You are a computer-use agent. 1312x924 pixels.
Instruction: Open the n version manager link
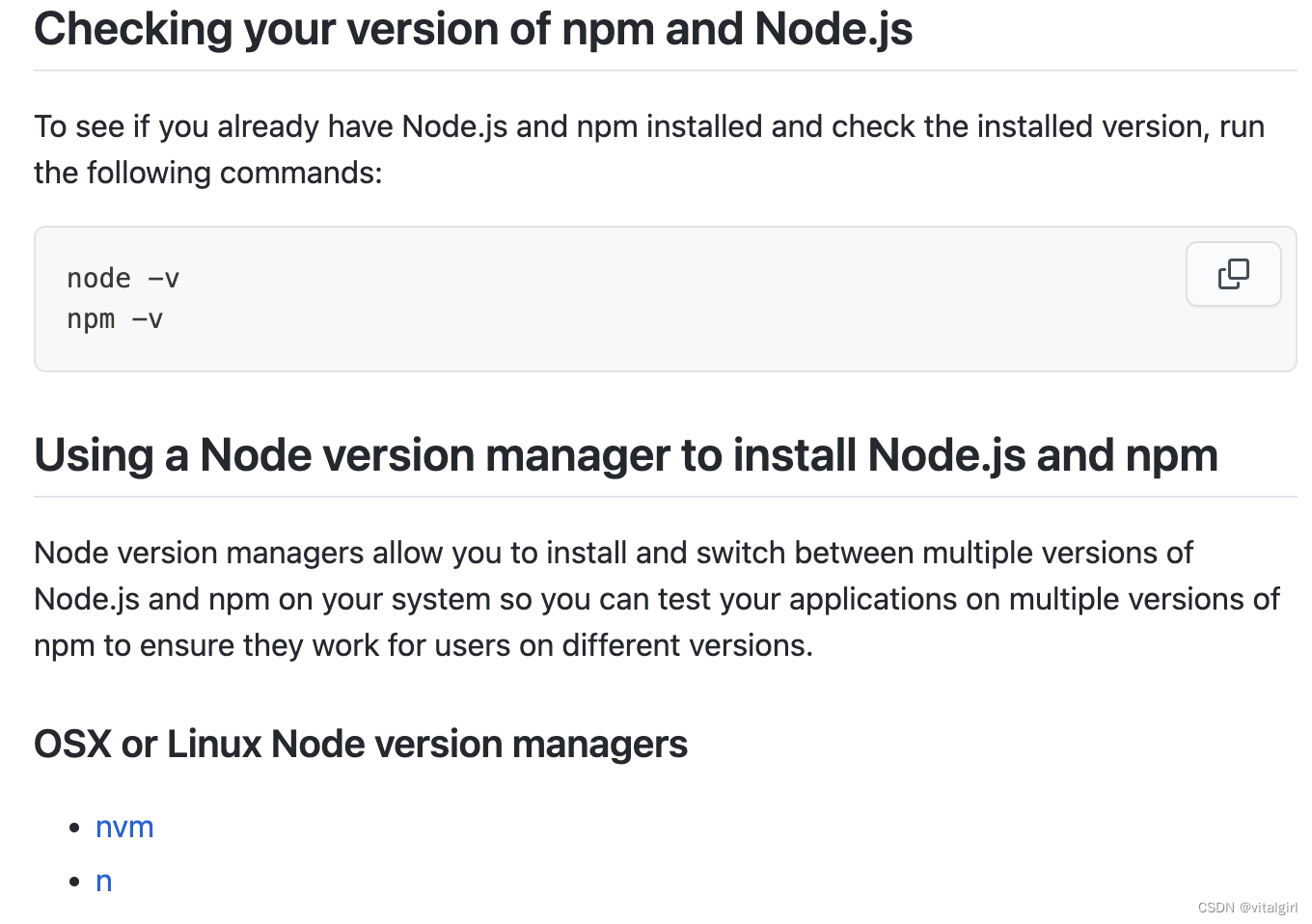pos(104,881)
